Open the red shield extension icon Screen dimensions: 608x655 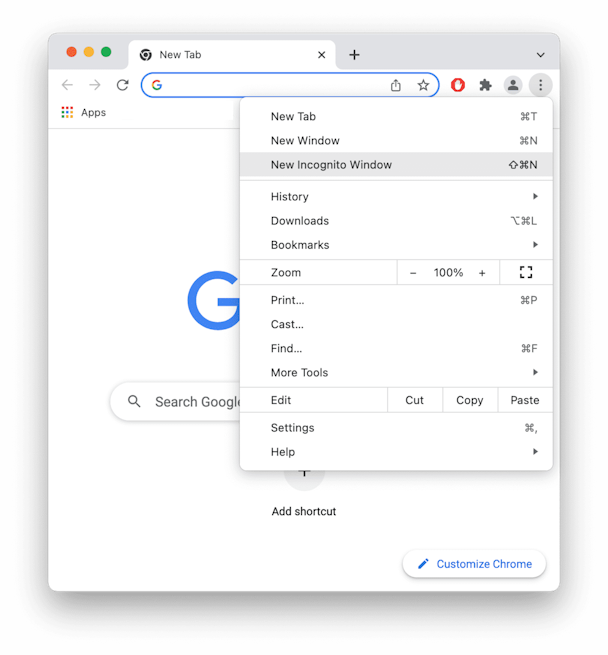coord(458,85)
